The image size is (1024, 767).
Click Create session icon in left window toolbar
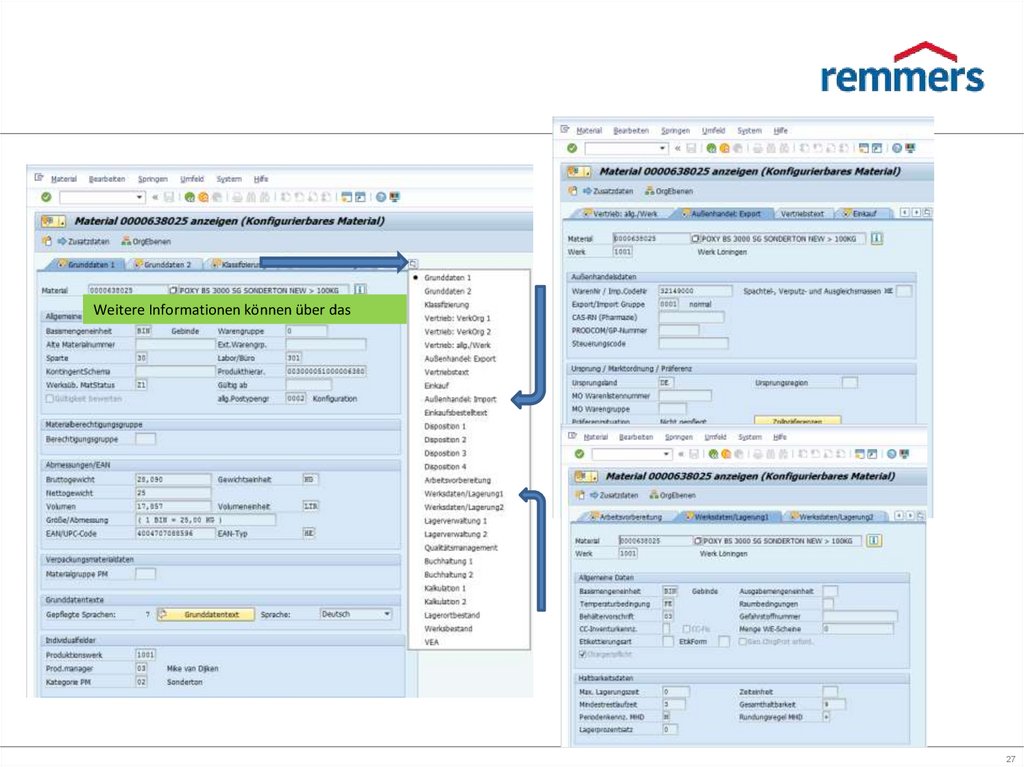(346, 197)
